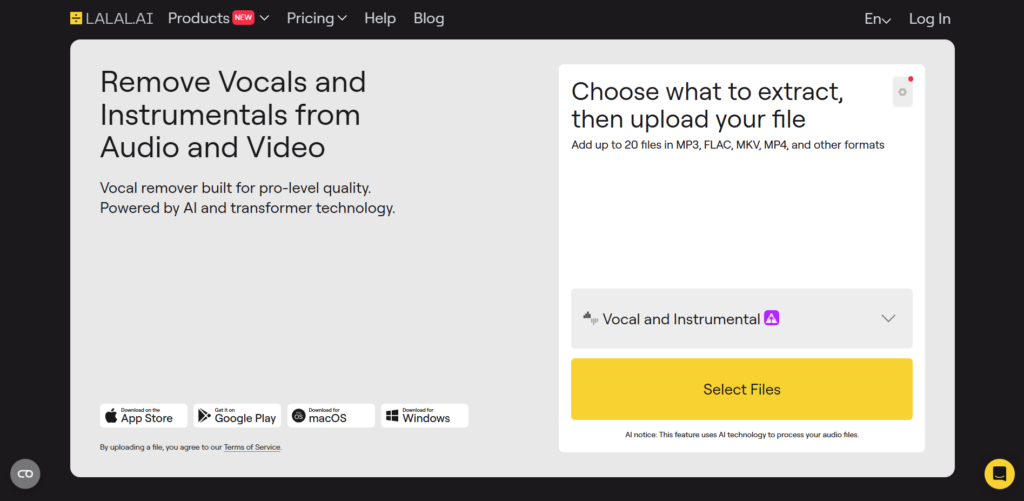Click the red NEW badge next to Products
The height and width of the screenshot is (501, 1024).
244,18
